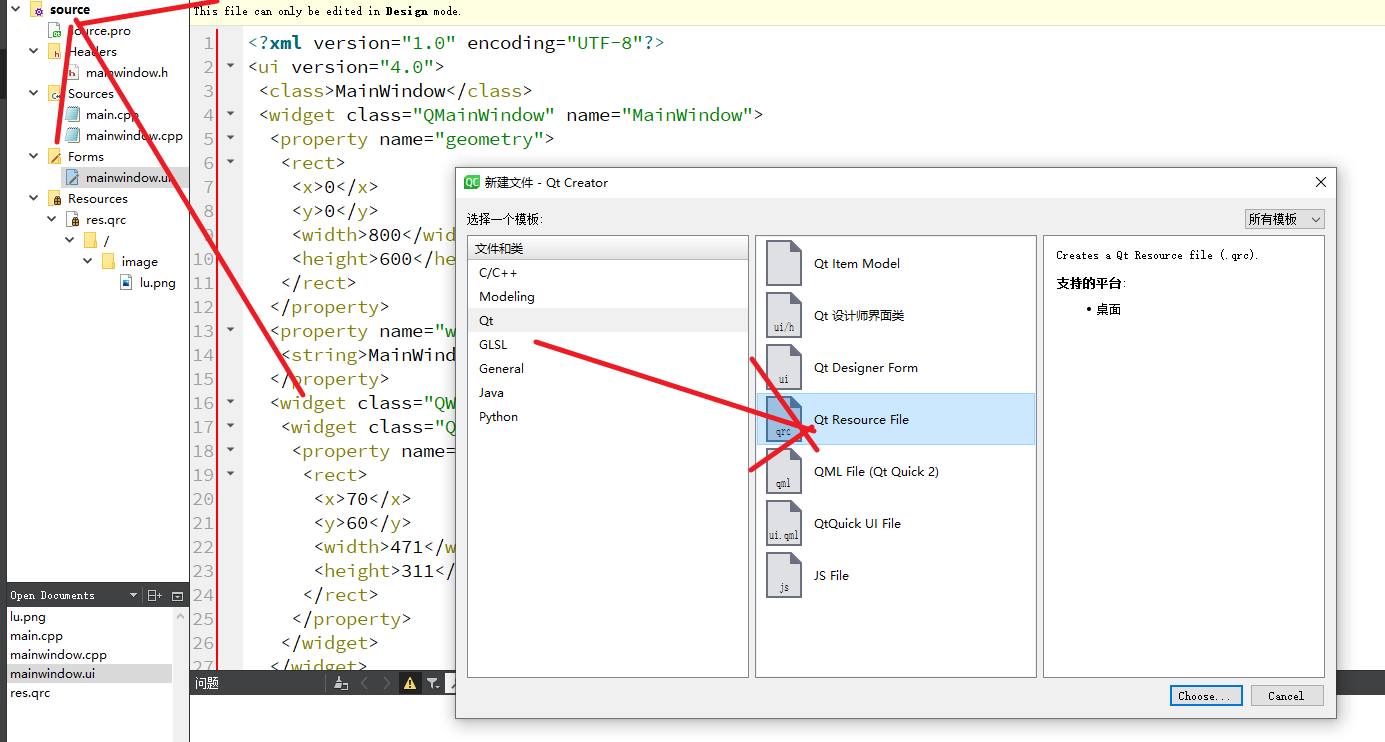Collapse the Headers folder
The height and width of the screenshot is (742, 1385).
click(34, 52)
